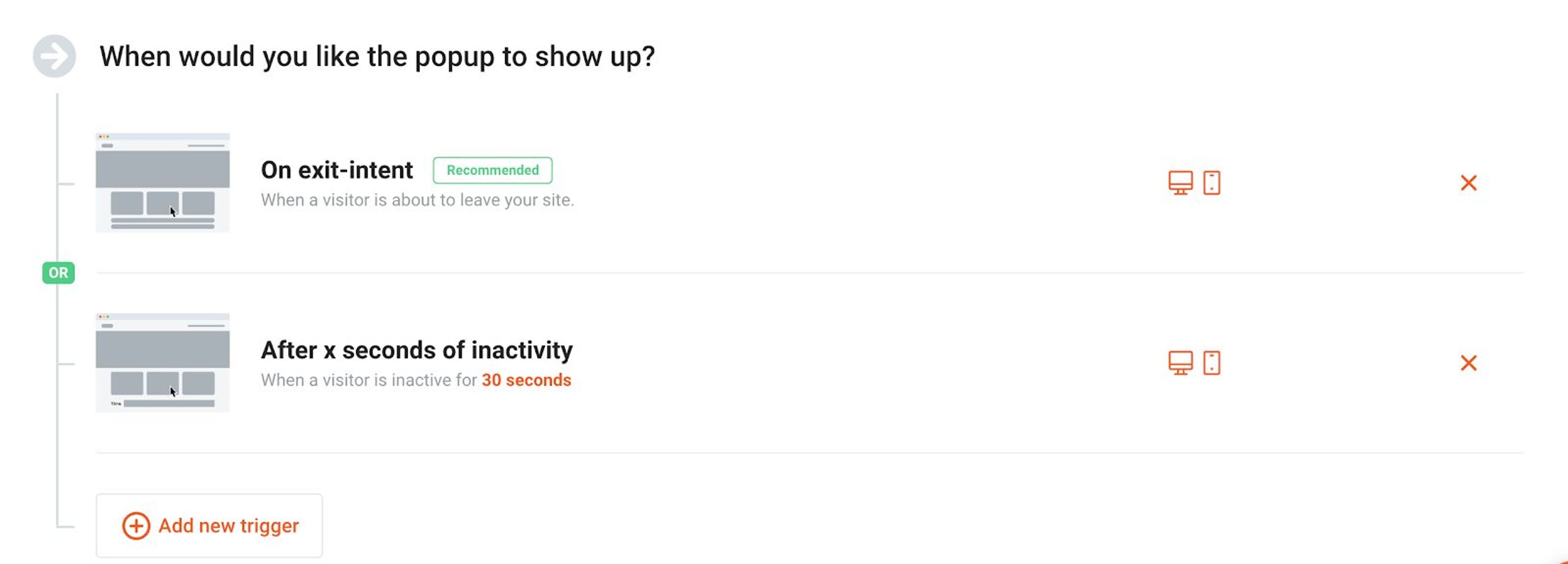The image size is (1568, 564).
Task: Click the exit-intent trigger description text
Action: (418, 200)
